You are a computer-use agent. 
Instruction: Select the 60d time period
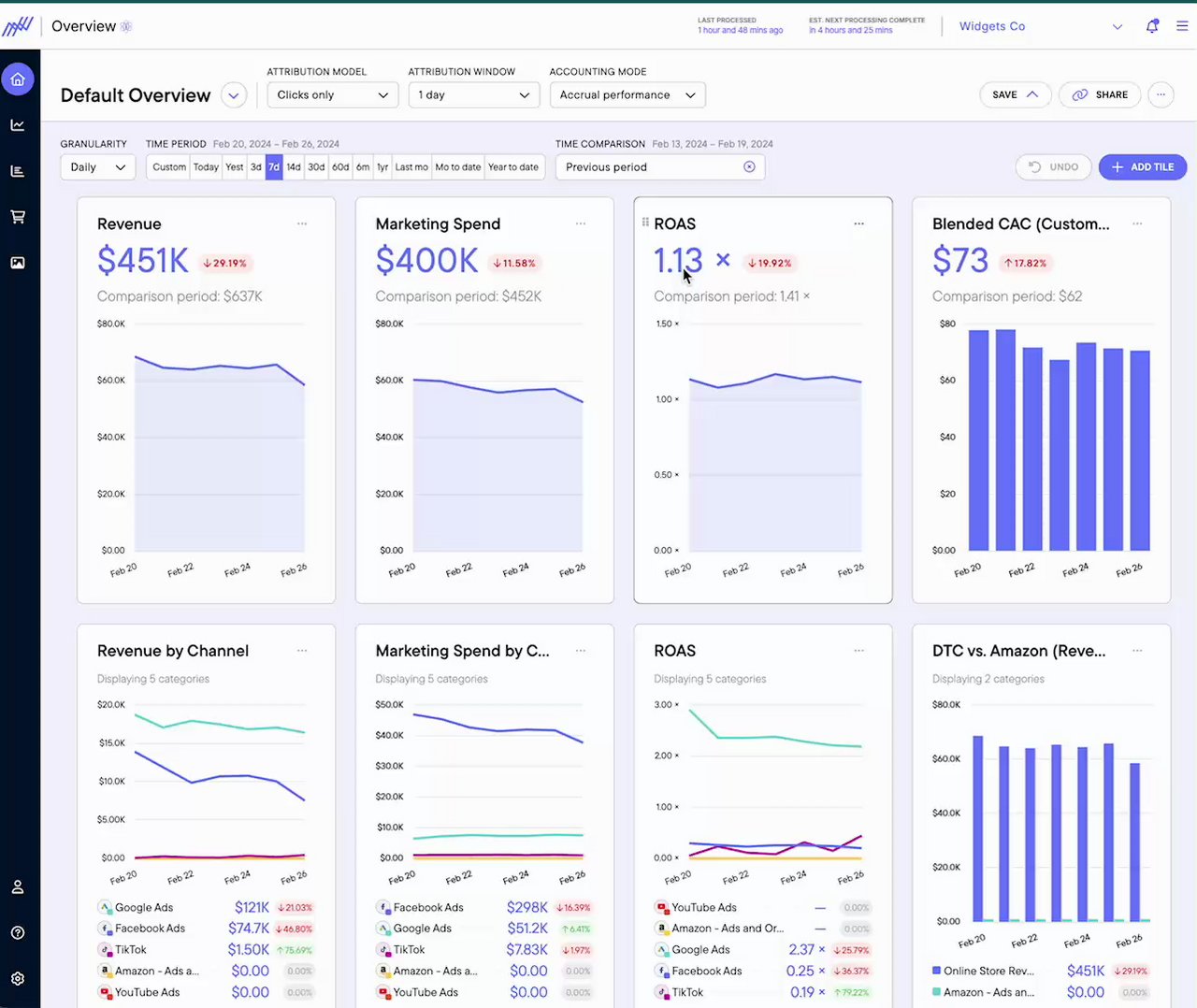[x=340, y=167]
